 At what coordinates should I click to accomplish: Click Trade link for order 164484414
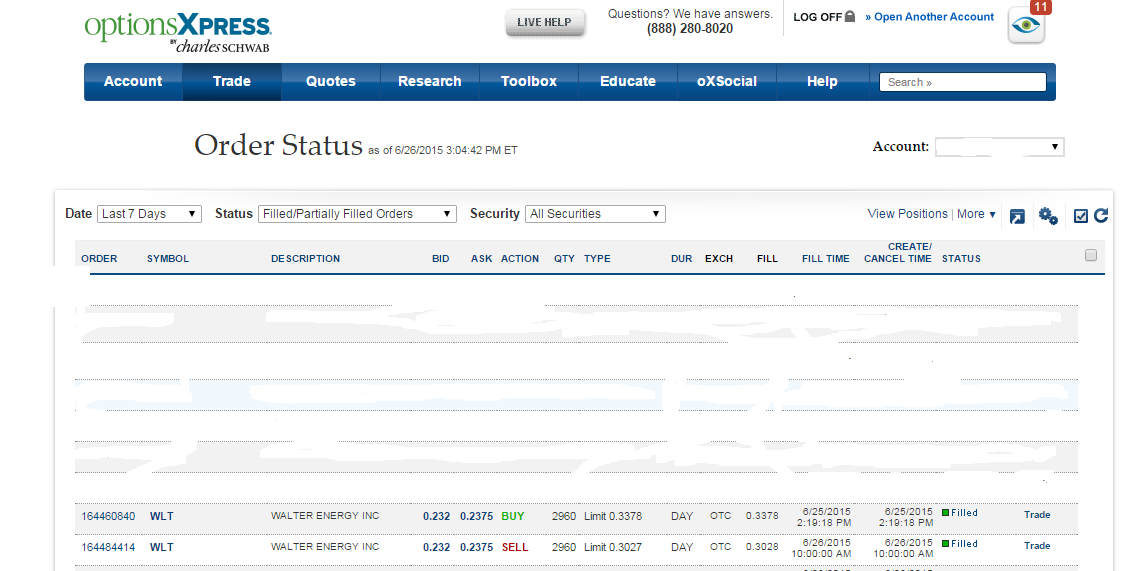click(x=1037, y=545)
